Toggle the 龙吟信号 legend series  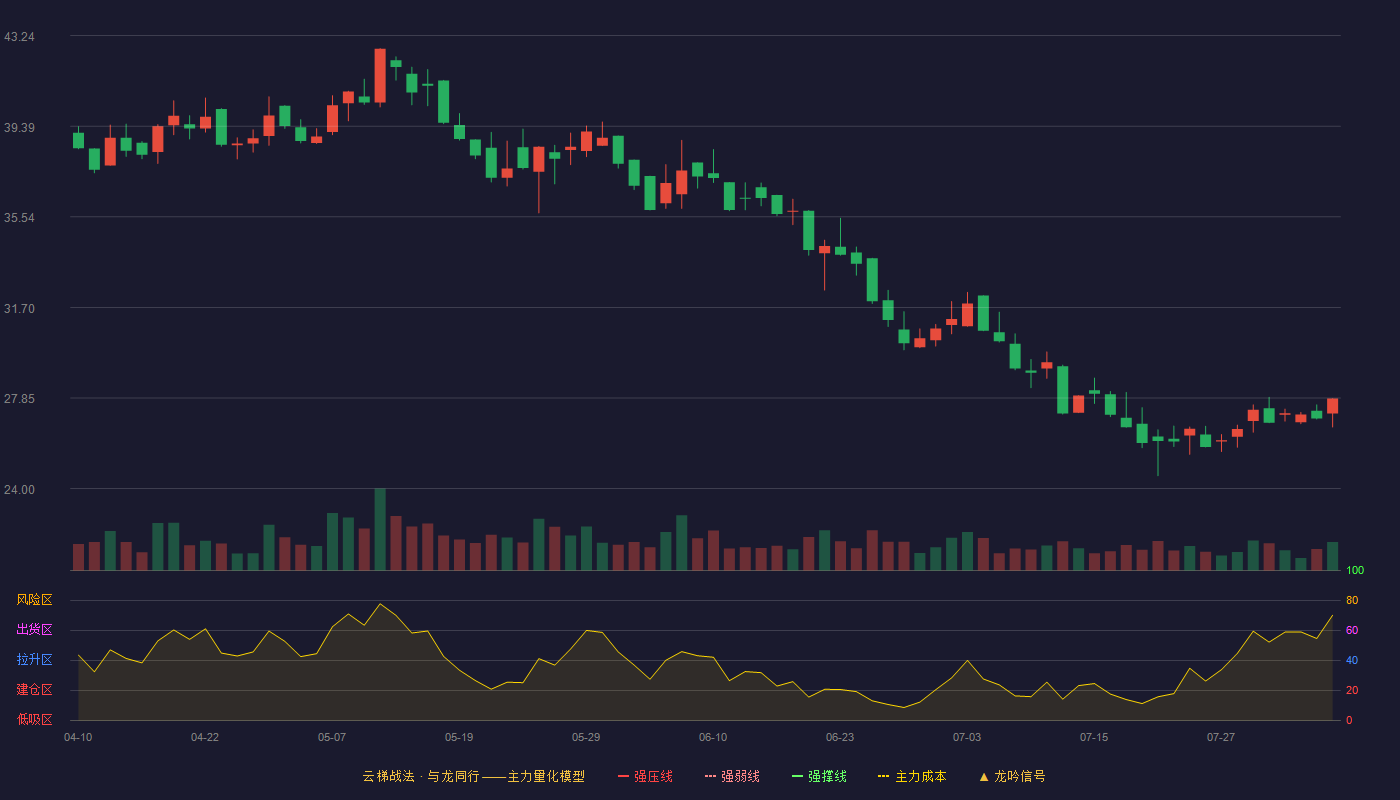click(x=1012, y=776)
